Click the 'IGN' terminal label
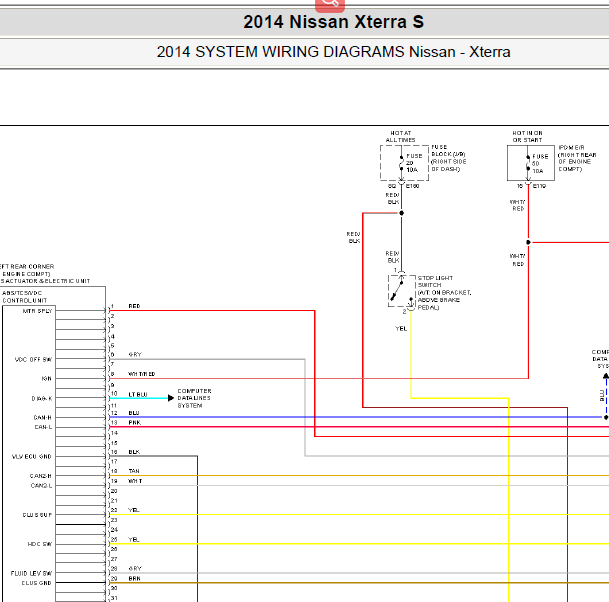This screenshot has width=609, height=602. pyautogui.click(x=47, y=379)
